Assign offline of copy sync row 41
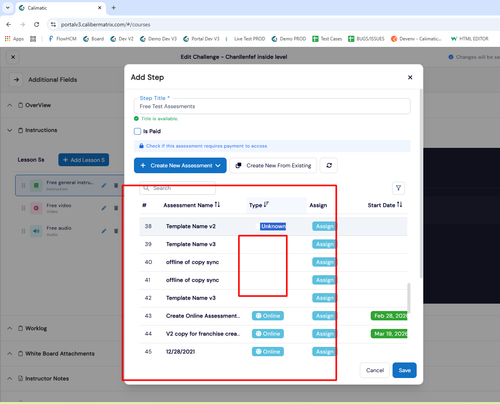This screenshot has height=404, width=500. (324, 280)
